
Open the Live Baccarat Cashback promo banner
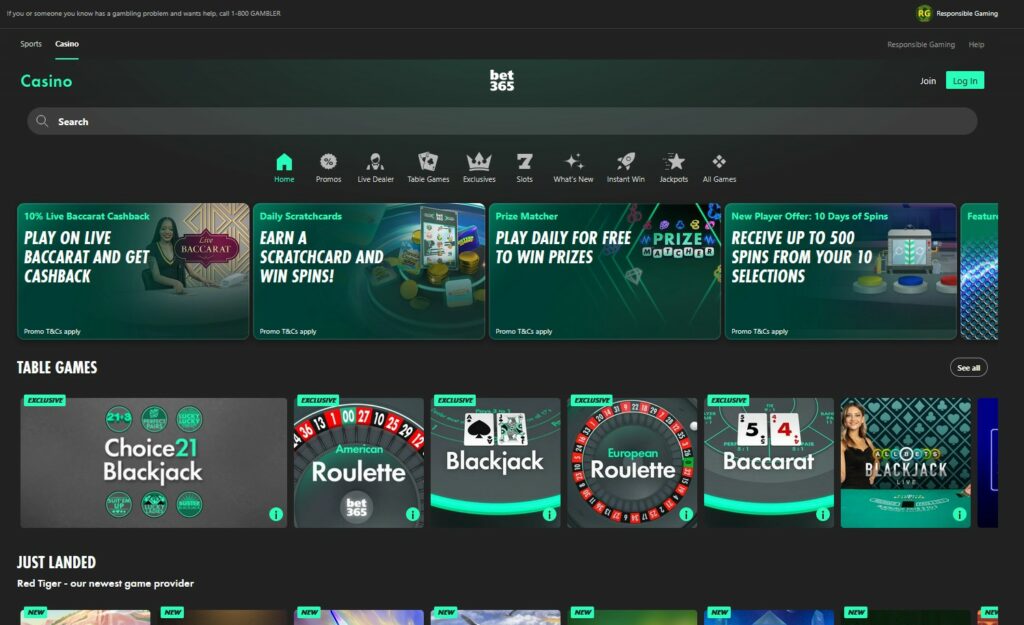pos(133,271)
